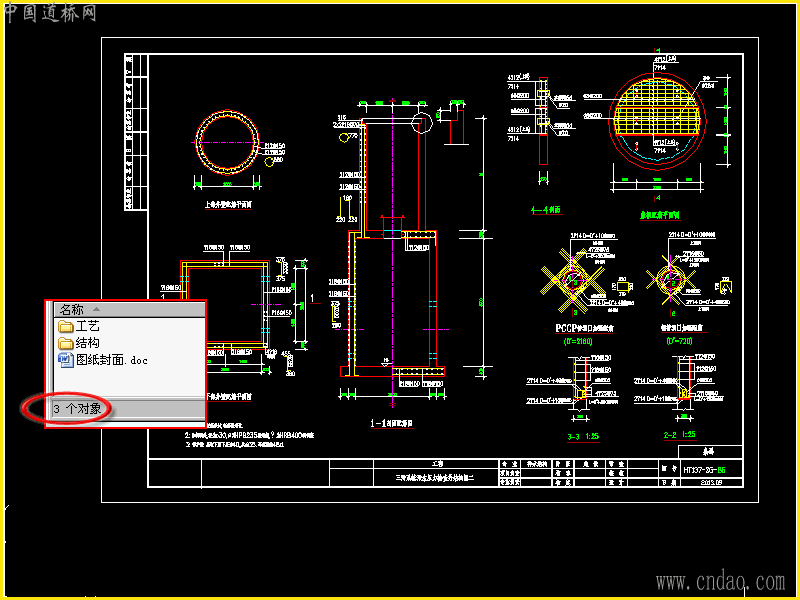Select the large red-circled reinforcement plan

point(657,121)
